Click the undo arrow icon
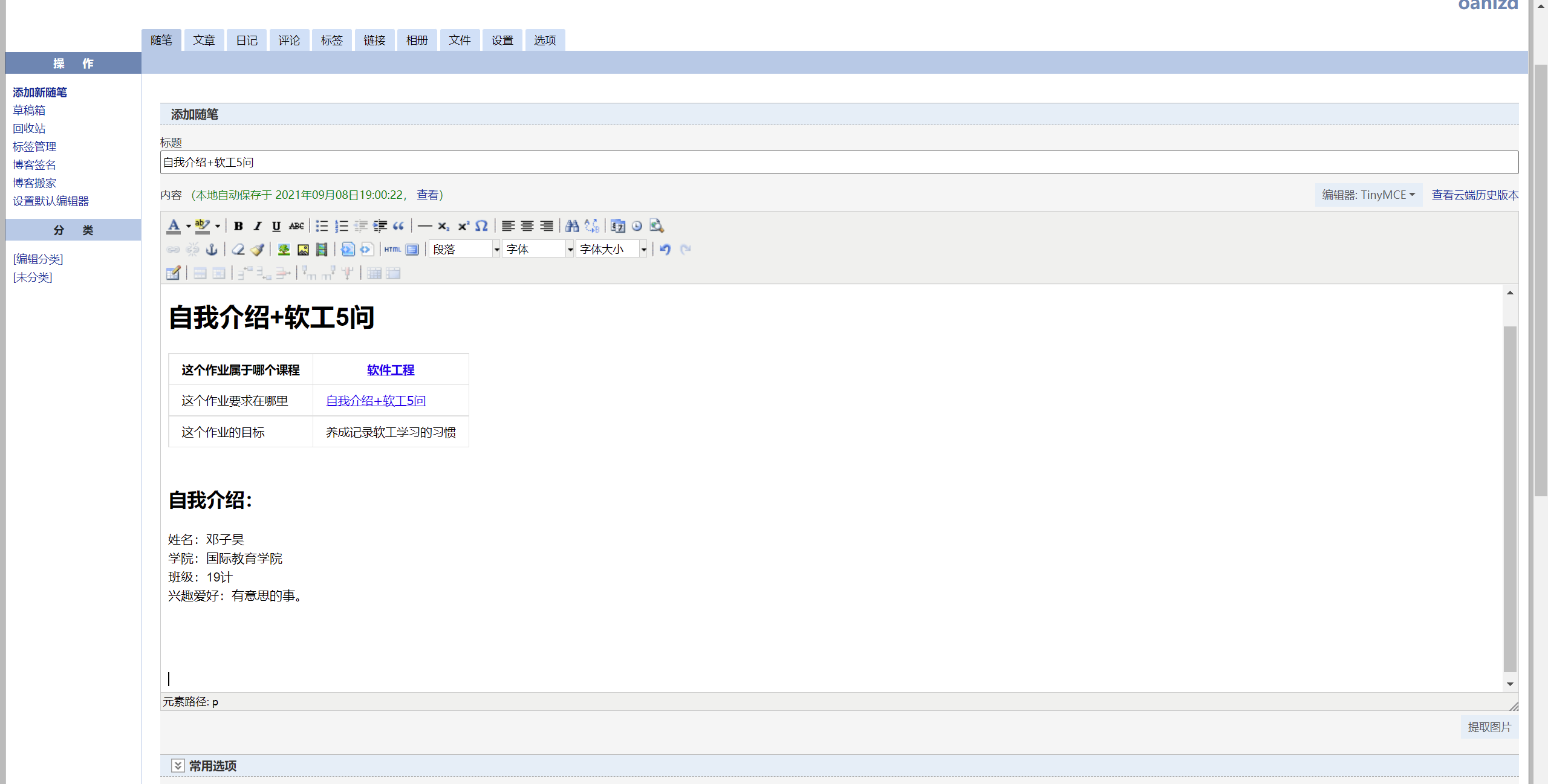This screenshot has height=784, width=1548. pos(665,250)
